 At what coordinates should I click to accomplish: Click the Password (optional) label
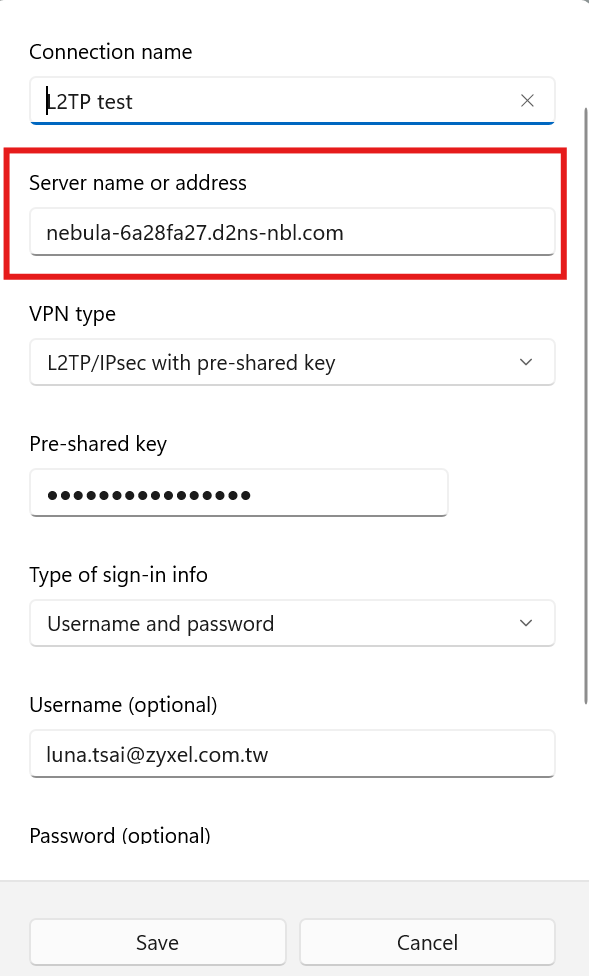(120, 835)
